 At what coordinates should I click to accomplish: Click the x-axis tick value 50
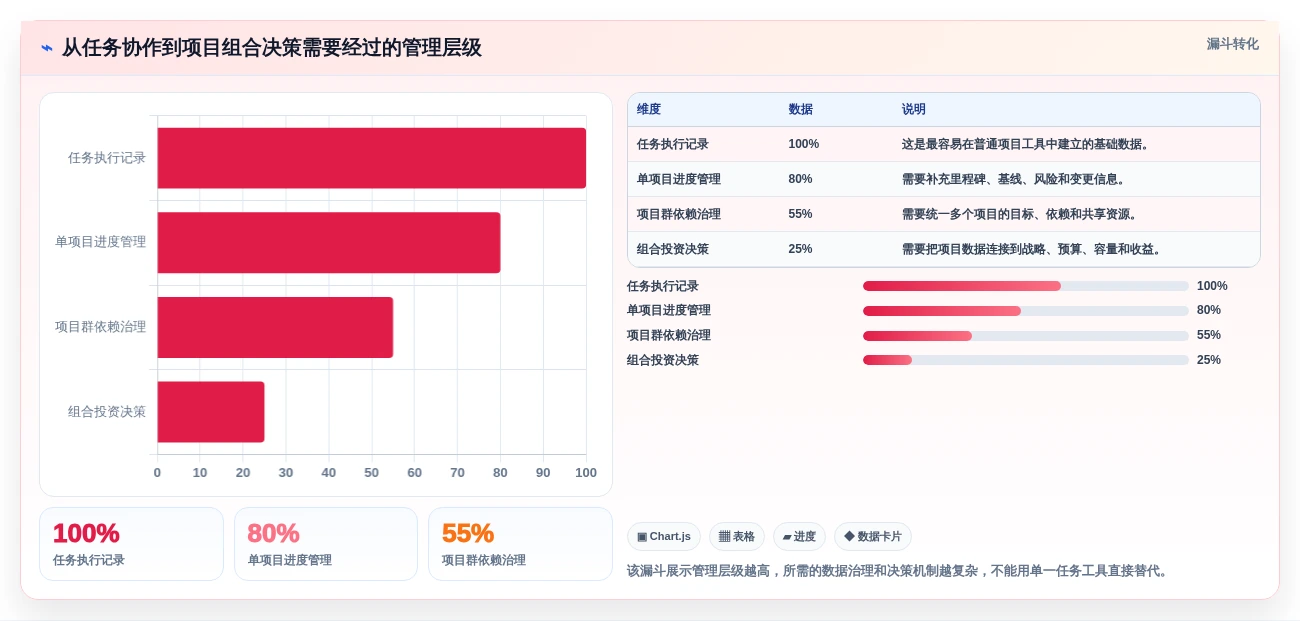pos(372,473)
